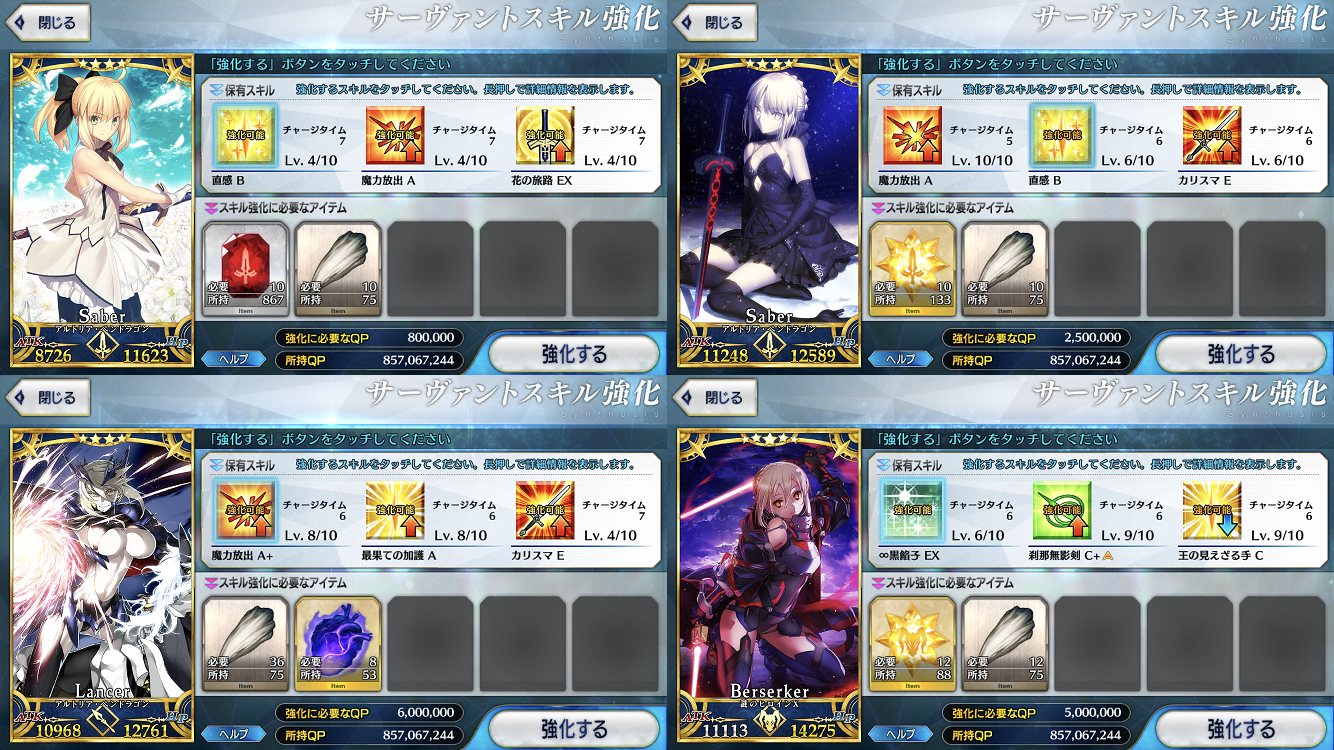Select Saber Alter's カリスマ E skill icon
1334x750 pixels.
coord(1212,136)
